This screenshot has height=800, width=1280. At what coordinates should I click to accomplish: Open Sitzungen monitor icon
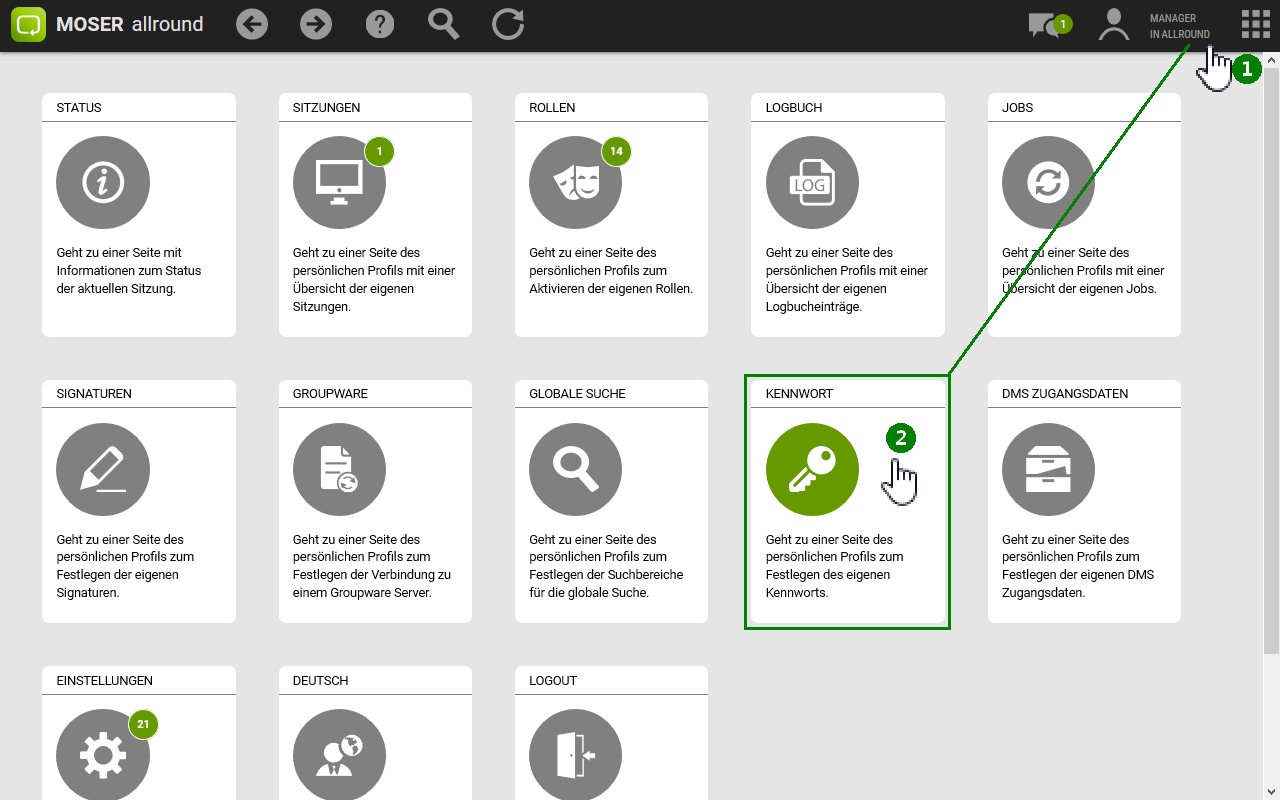339,183
